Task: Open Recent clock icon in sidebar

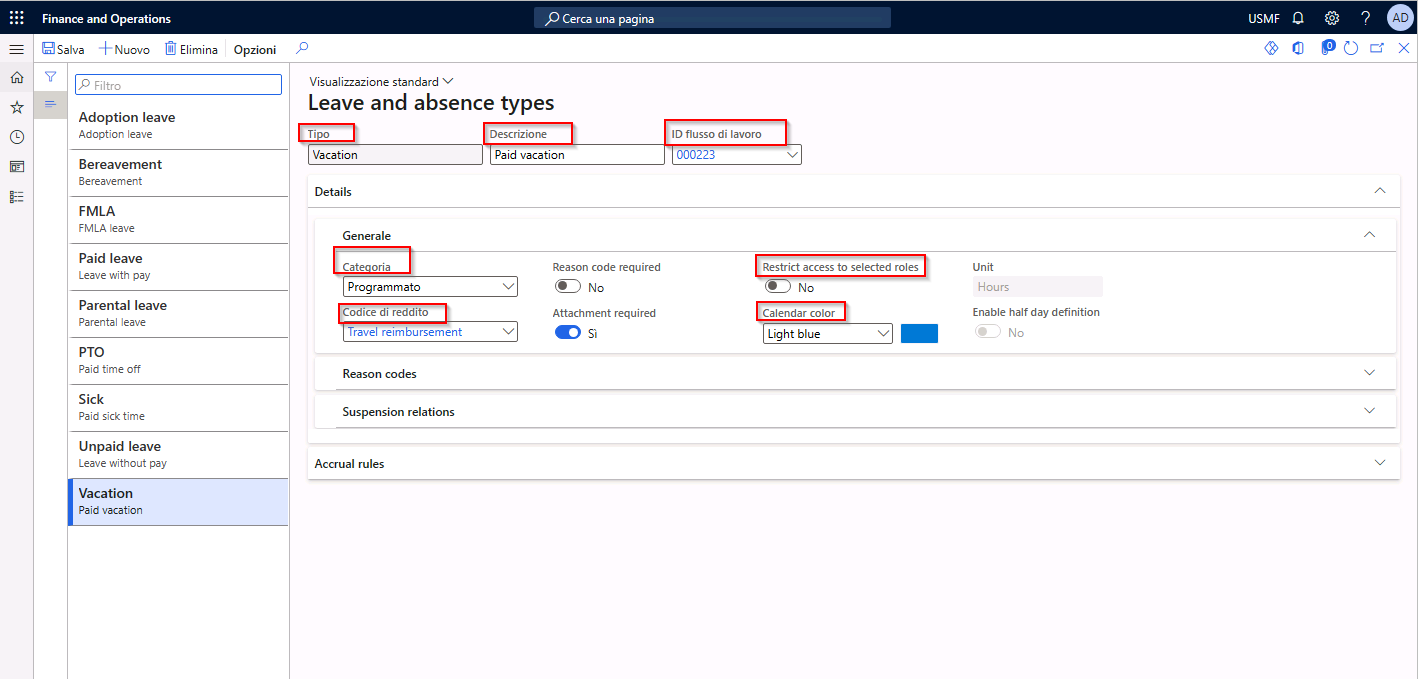Action: [x=16, y=137]
